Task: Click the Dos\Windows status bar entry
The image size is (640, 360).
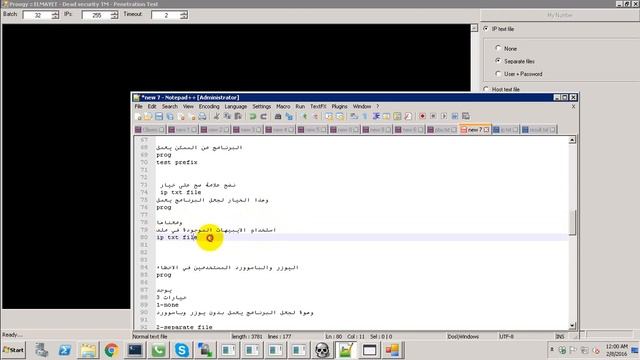Action: [463, 337]
